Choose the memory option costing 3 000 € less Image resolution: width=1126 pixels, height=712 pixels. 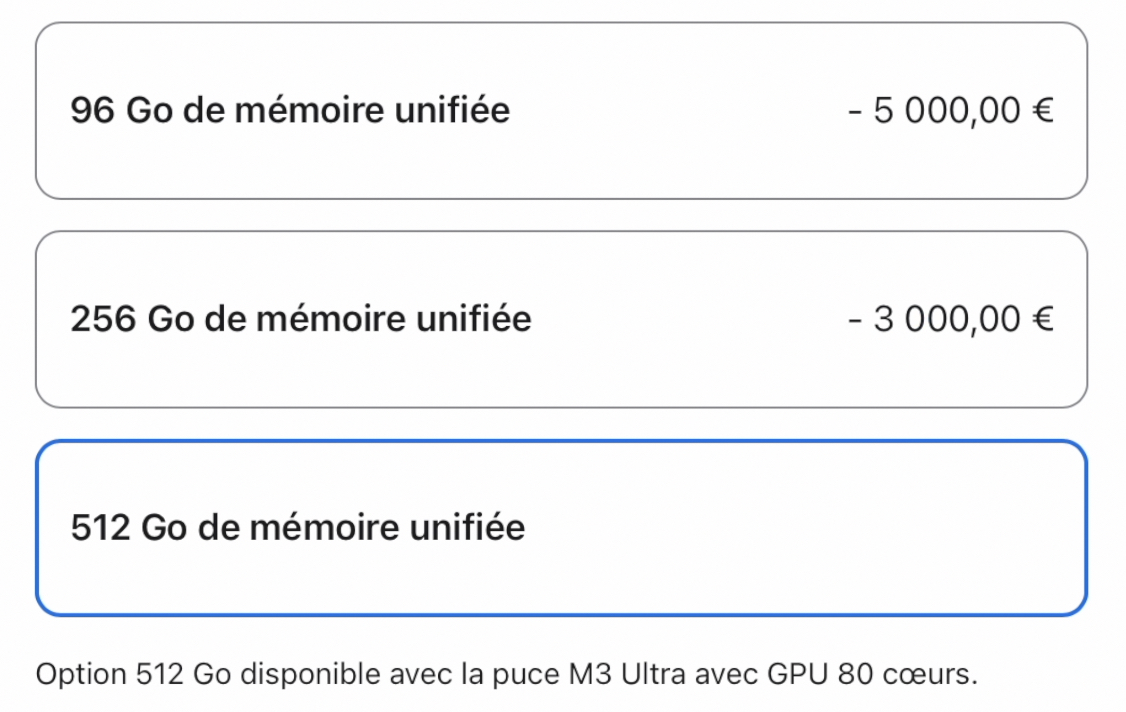coord(563,318)
